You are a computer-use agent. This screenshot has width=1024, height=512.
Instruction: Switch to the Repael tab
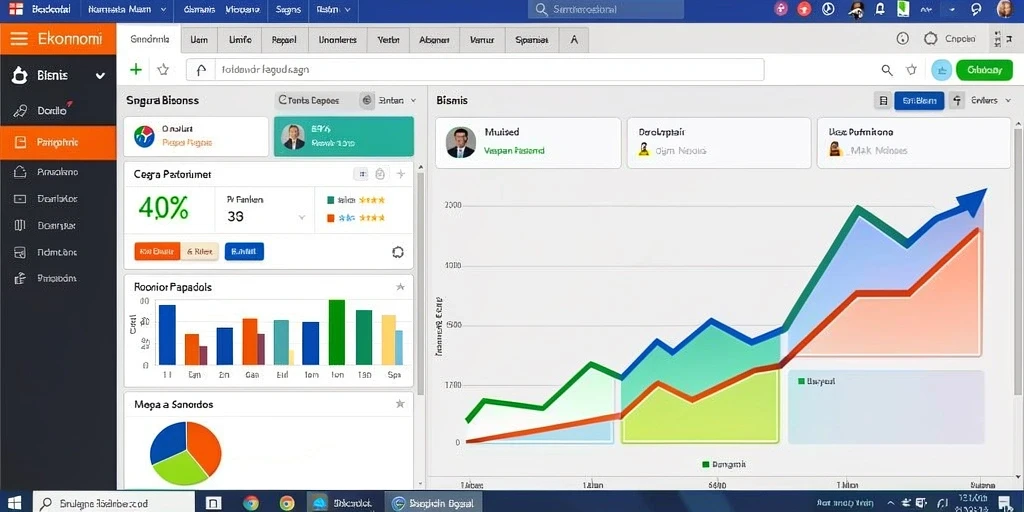(284, 40)
